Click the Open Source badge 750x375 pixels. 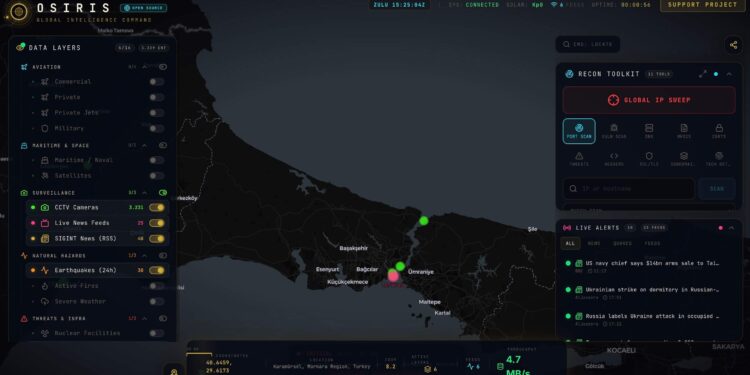tap(143, 8)
